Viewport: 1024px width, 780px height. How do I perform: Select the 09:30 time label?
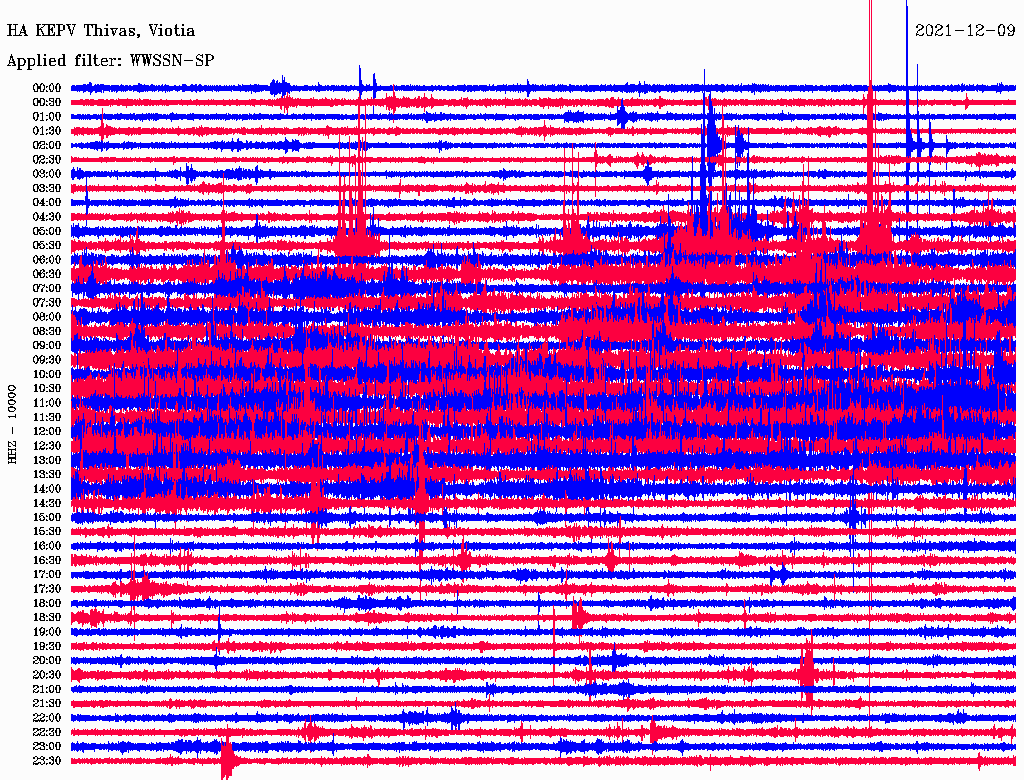click(47, 359)
